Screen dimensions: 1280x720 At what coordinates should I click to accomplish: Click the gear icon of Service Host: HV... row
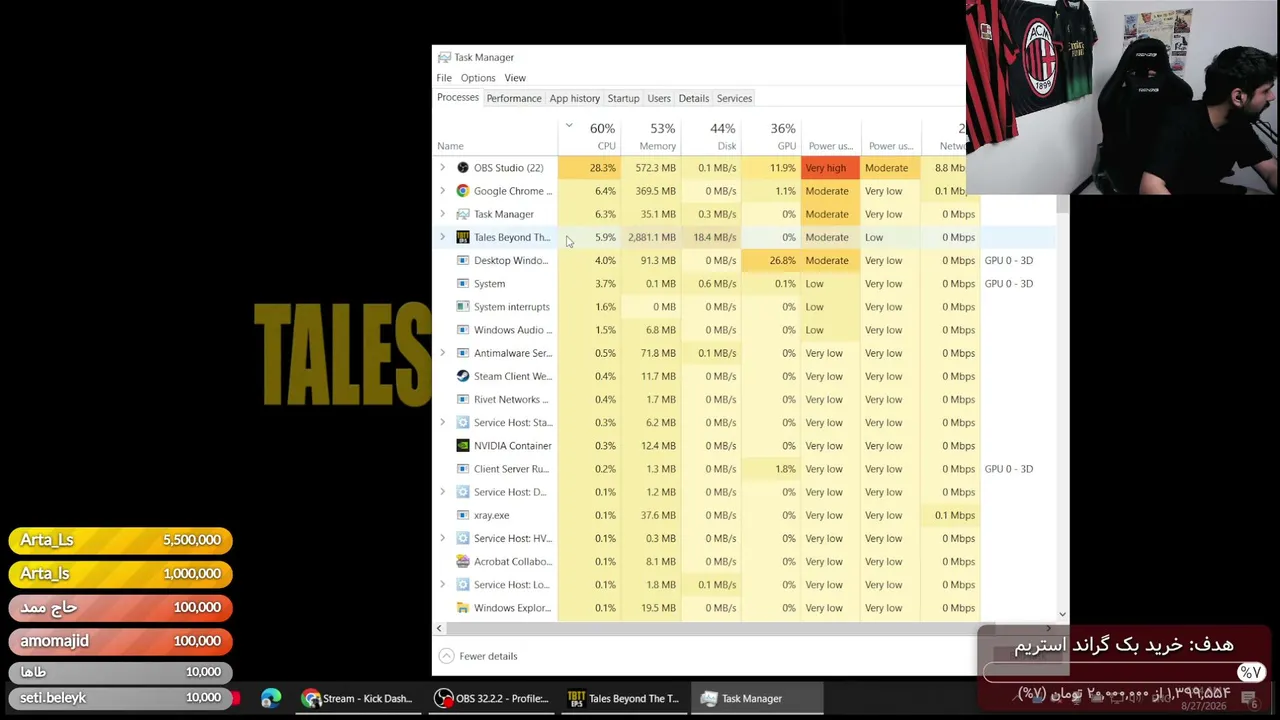click(462, 538)
